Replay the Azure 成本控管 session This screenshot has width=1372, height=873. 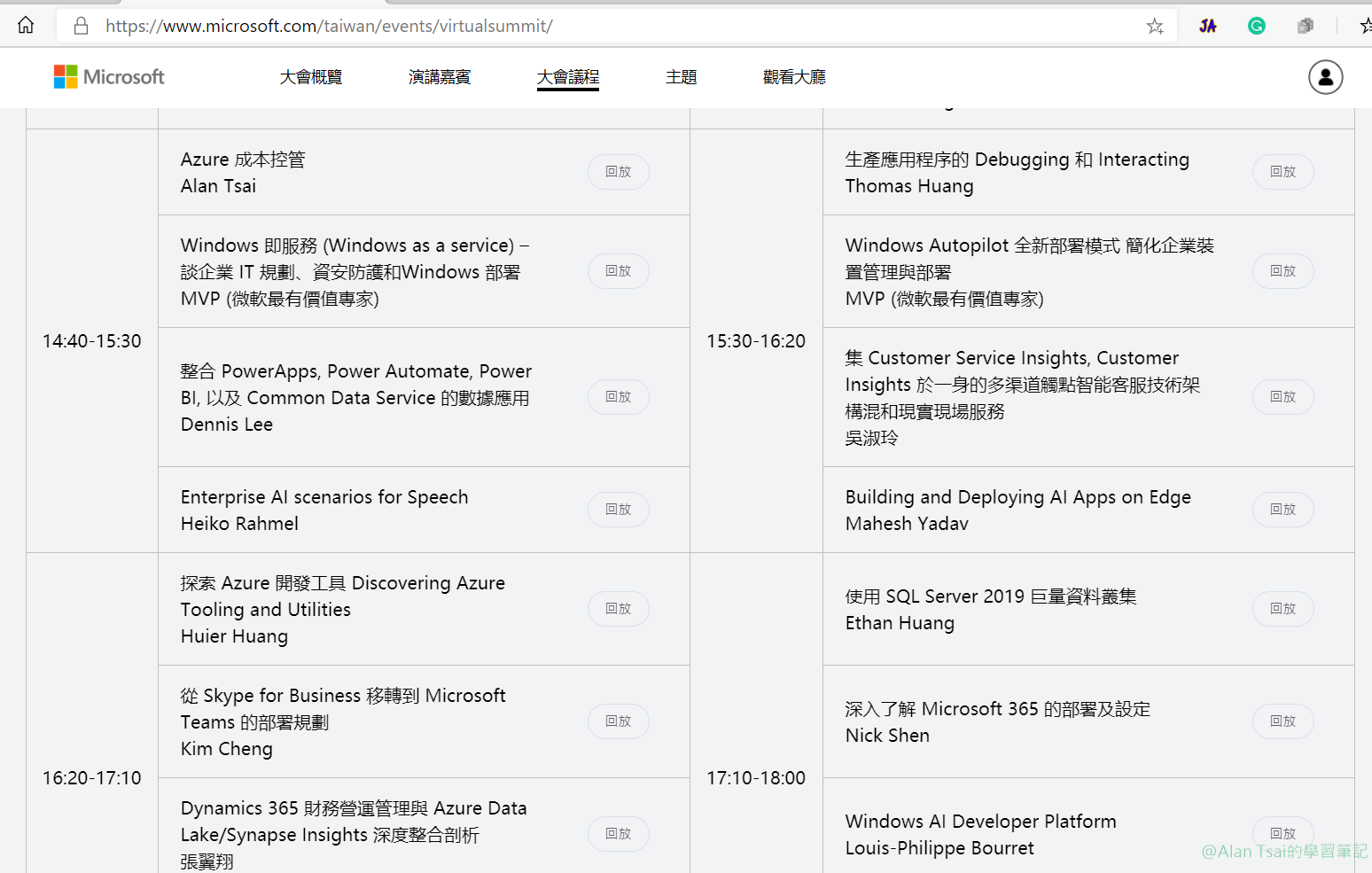click(619, 172)
